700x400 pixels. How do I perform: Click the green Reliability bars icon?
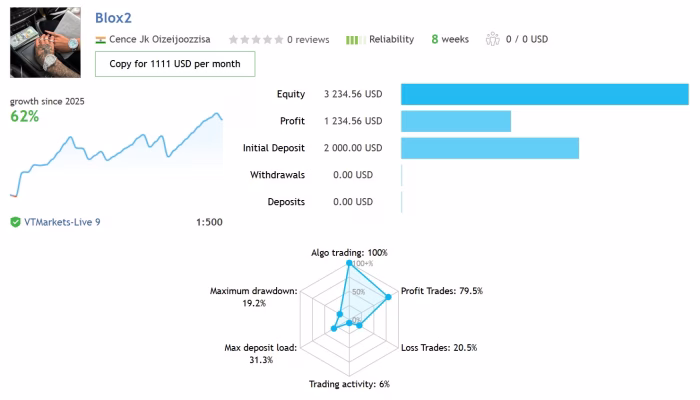pyautogui.click(x=355, y=40)
